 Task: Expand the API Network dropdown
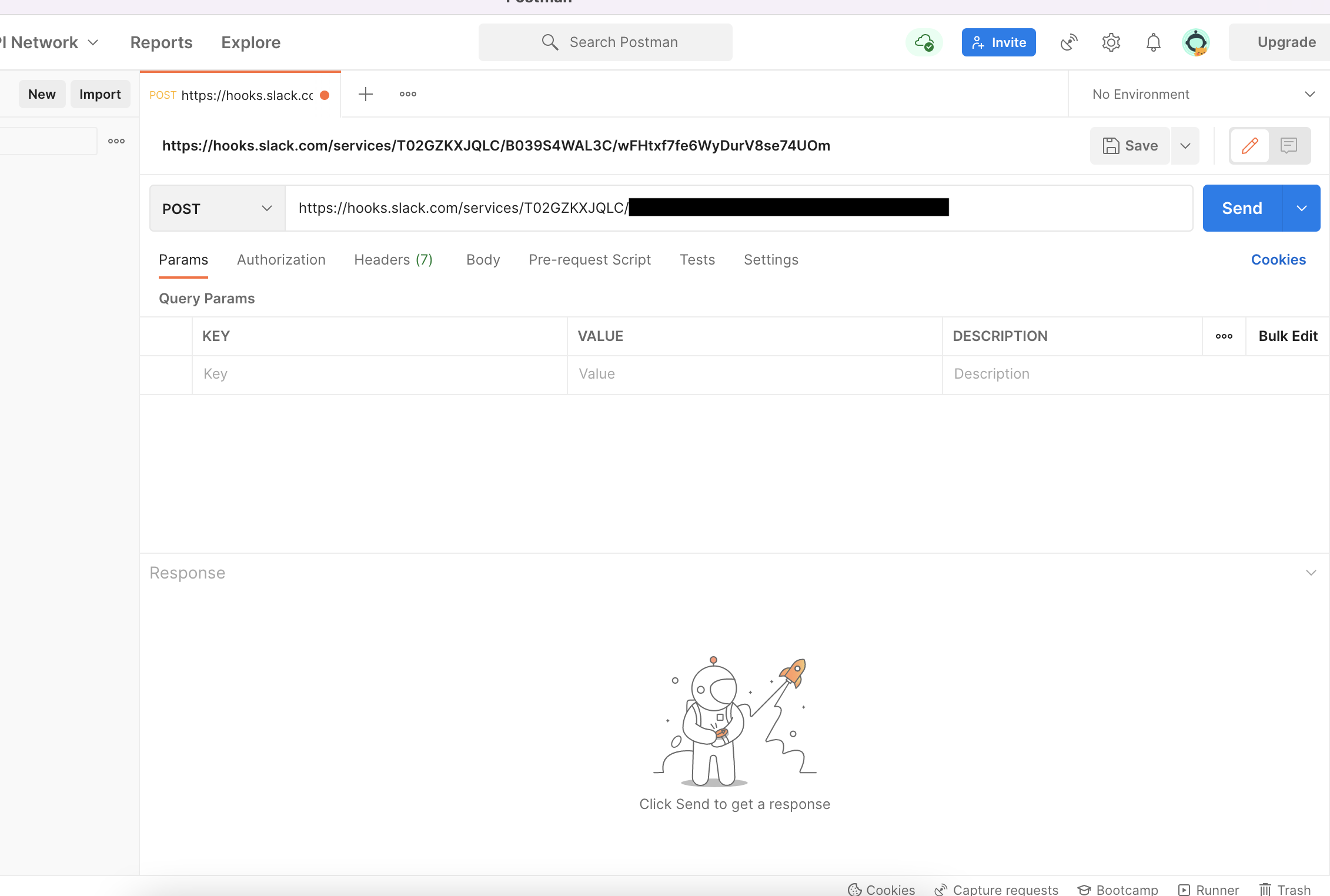(x=49, y=42)
